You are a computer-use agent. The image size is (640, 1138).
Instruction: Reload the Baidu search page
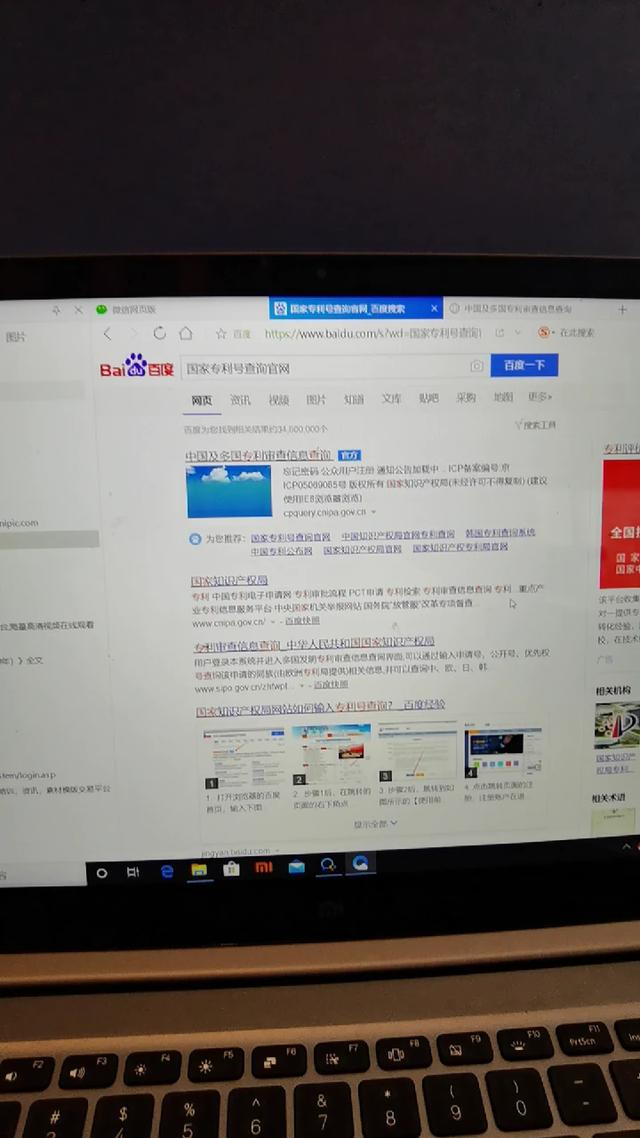pyautogui.click(x=160, y=333)
